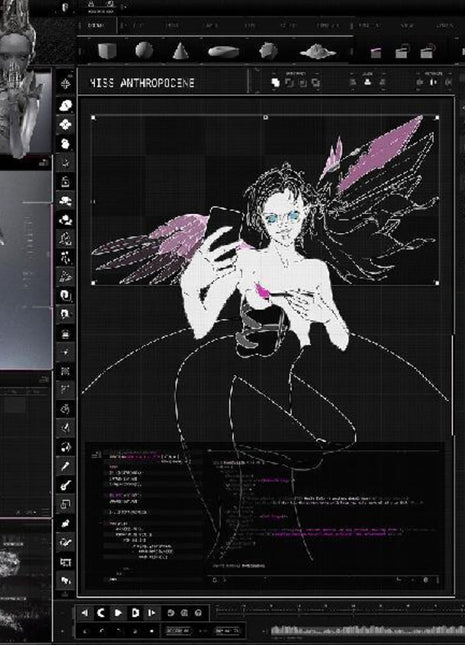Click the vertical scrollbar right of the canvas
Screen dimensions: 465x645
coord(453,385)
